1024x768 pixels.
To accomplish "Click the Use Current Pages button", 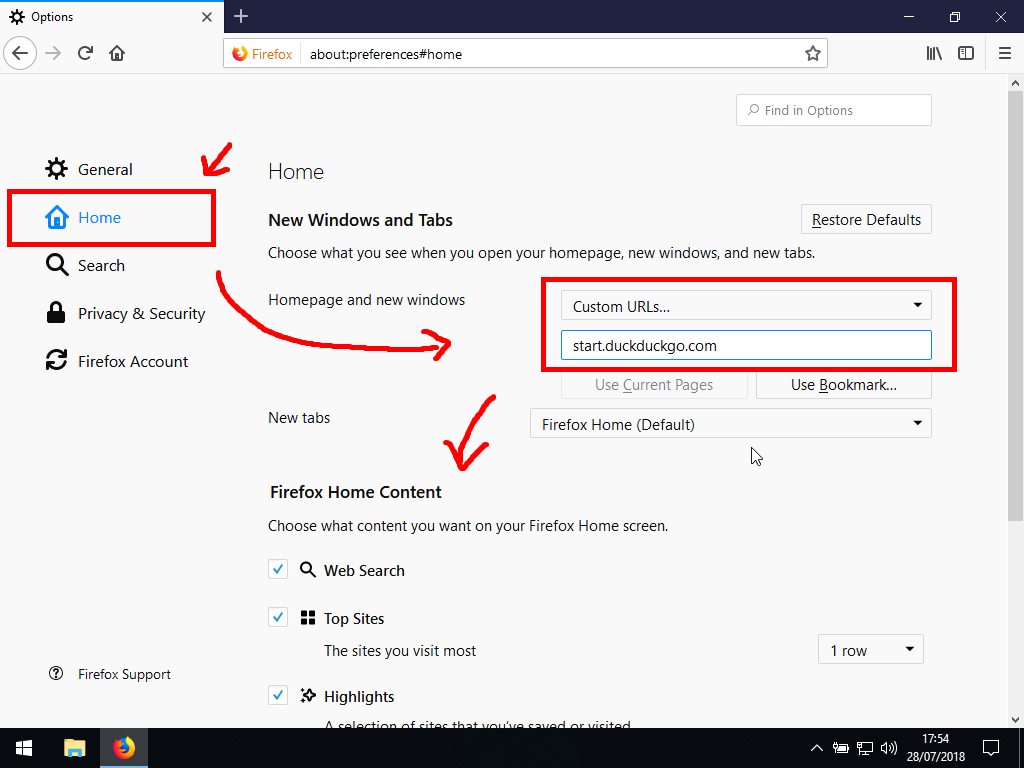I will (x=654, y=385).
